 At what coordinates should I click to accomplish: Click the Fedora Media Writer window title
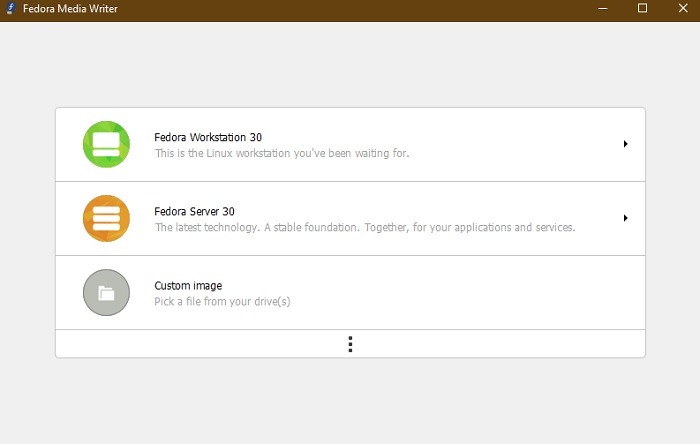tap(70, 8)
